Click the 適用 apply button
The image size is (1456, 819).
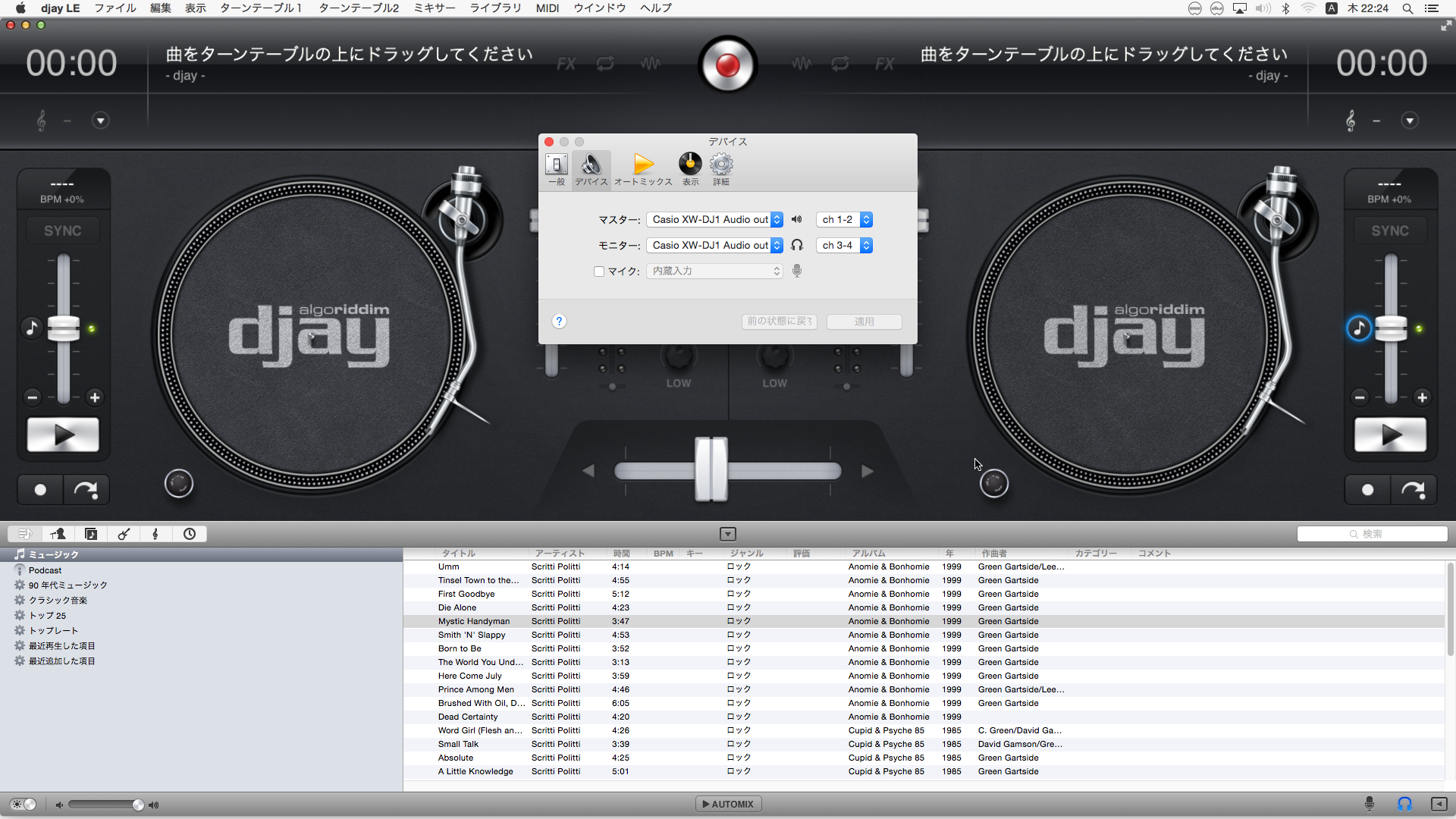(x=864, y=322)
